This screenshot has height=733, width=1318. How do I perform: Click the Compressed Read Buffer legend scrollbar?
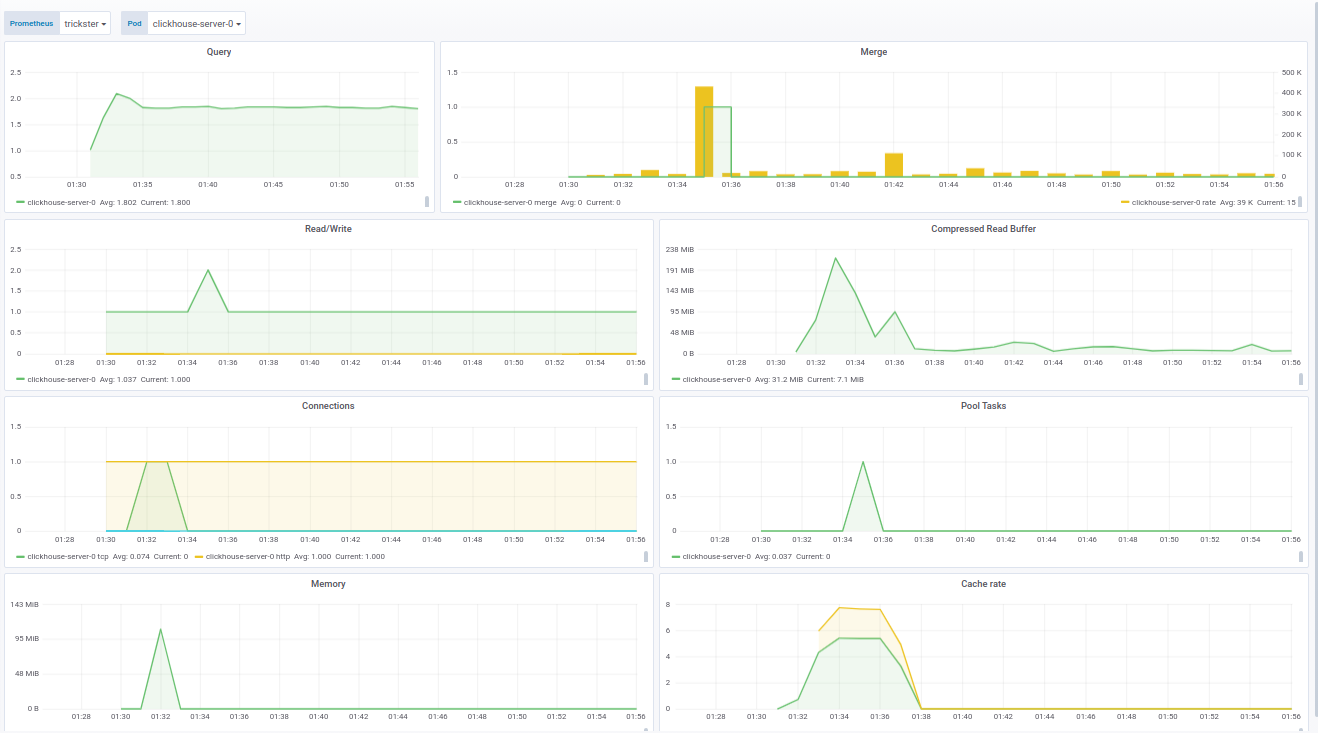1301,379
